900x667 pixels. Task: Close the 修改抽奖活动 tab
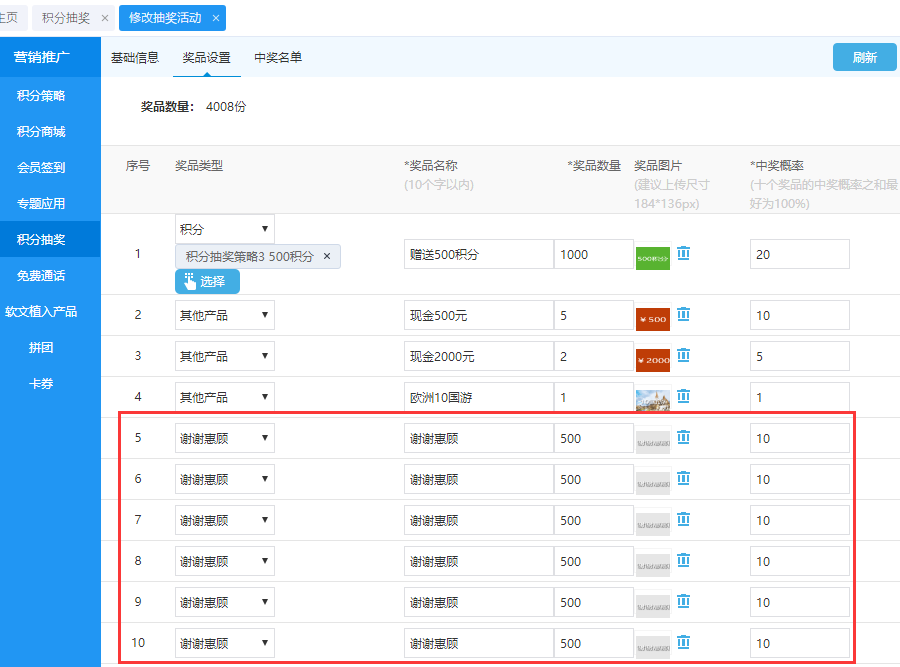(216, 18)
